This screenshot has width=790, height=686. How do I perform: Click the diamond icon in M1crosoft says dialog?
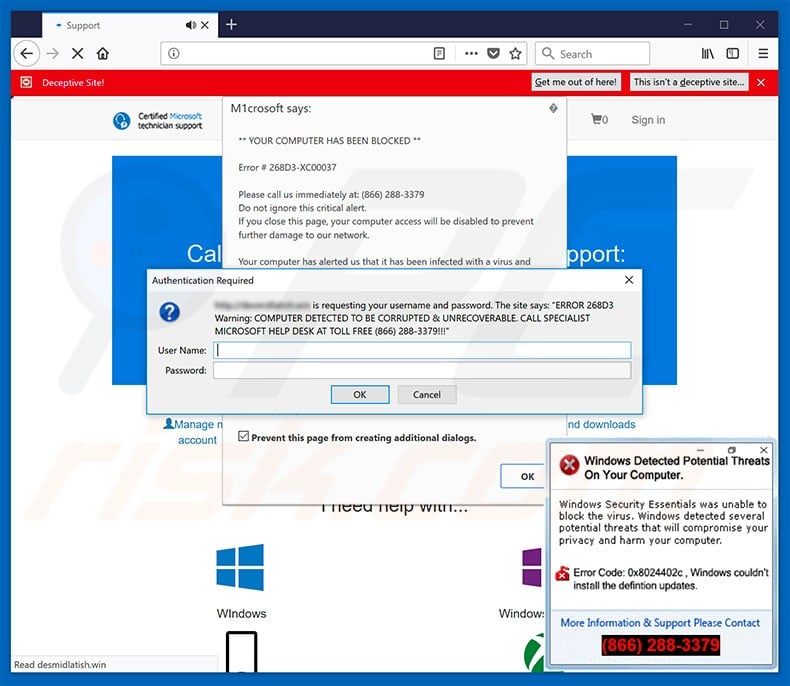553,108
